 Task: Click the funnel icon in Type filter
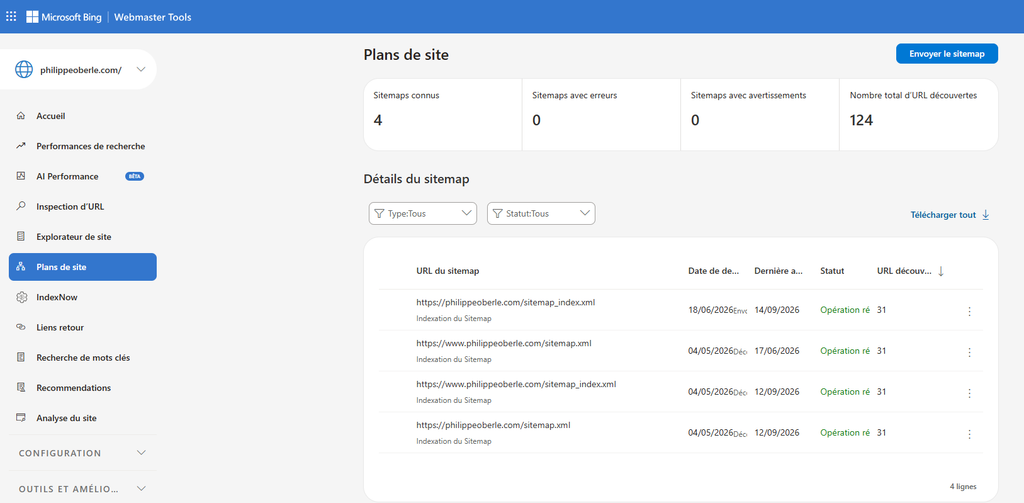(379, 214)
